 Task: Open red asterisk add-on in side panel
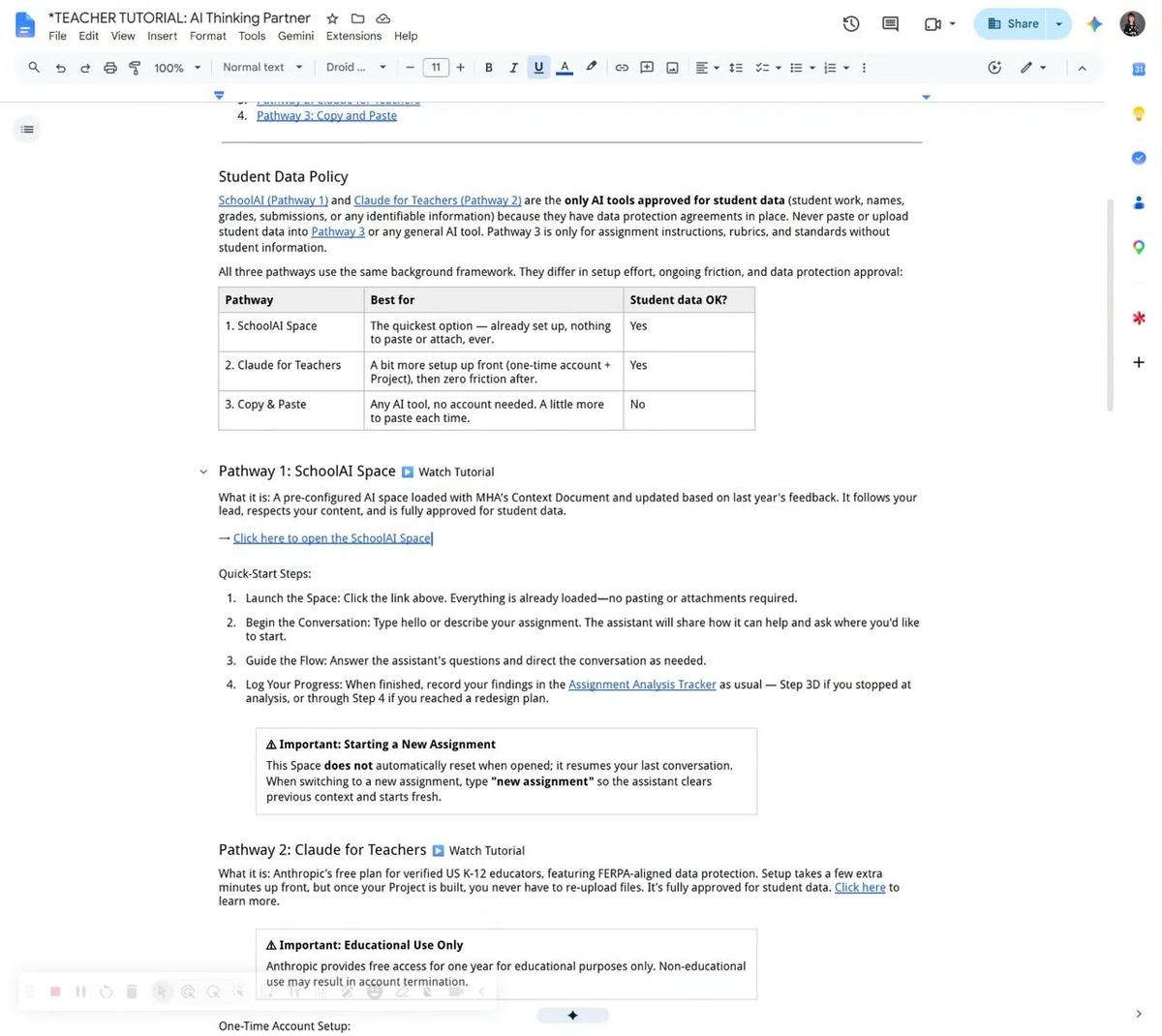pos(1139,318)
